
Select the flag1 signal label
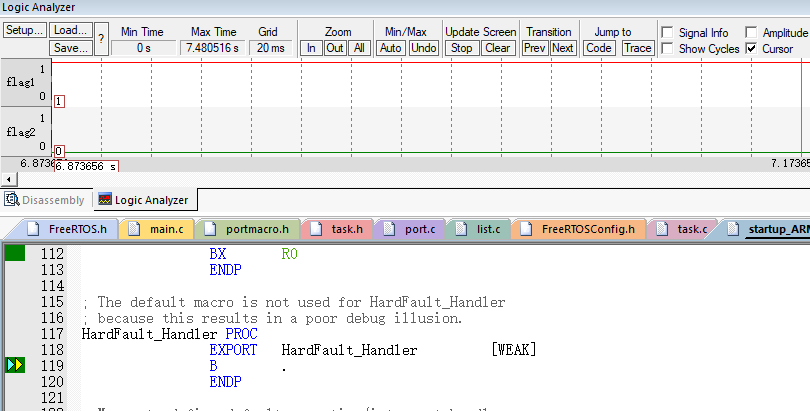21,82
